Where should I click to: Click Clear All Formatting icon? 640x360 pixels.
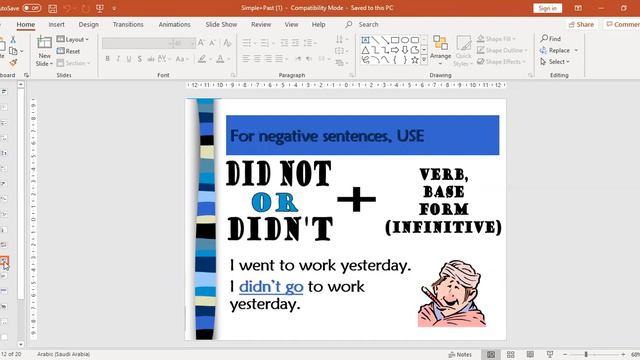point(227,43)
